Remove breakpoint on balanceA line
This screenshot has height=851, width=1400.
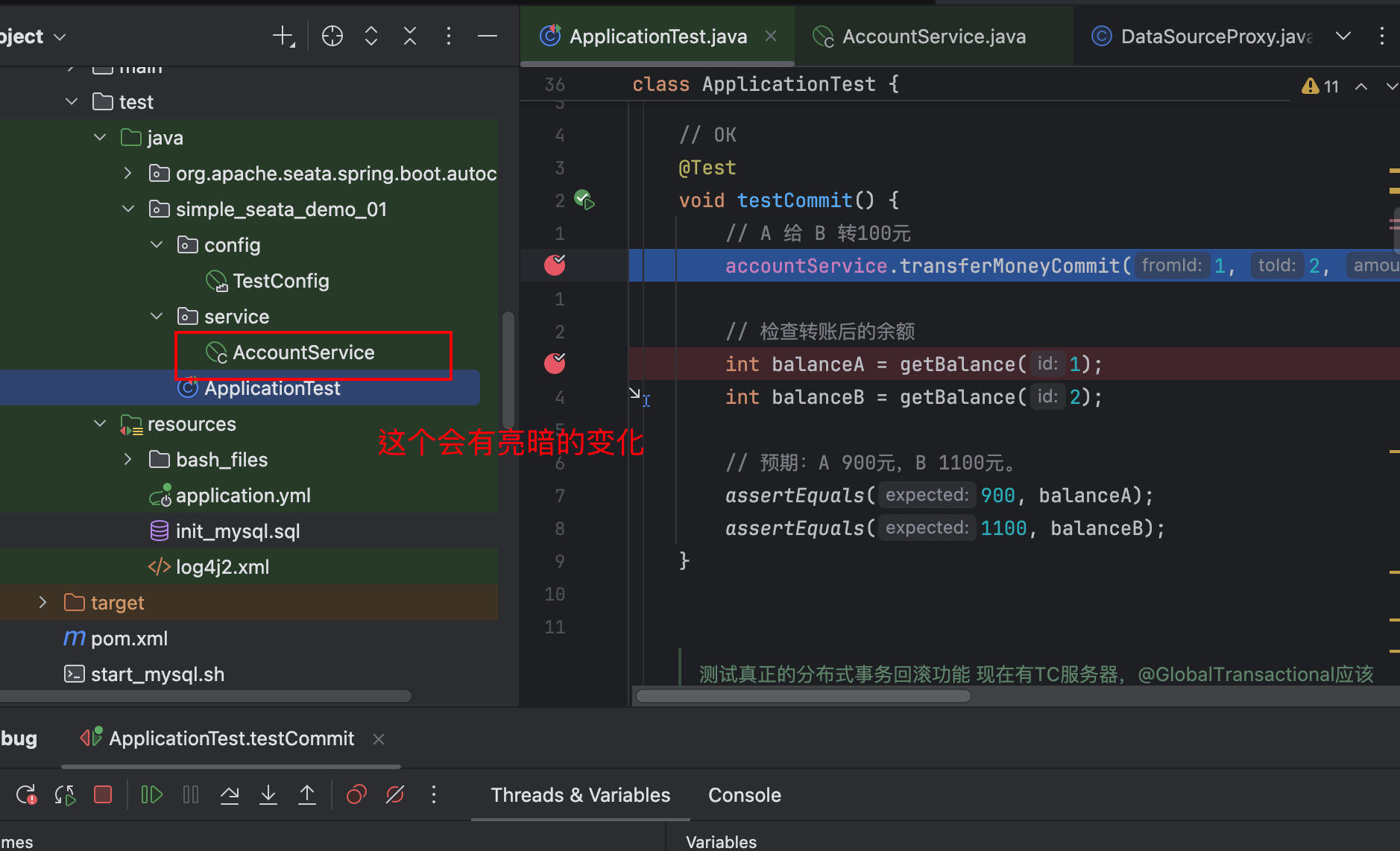tap(555, 364)
